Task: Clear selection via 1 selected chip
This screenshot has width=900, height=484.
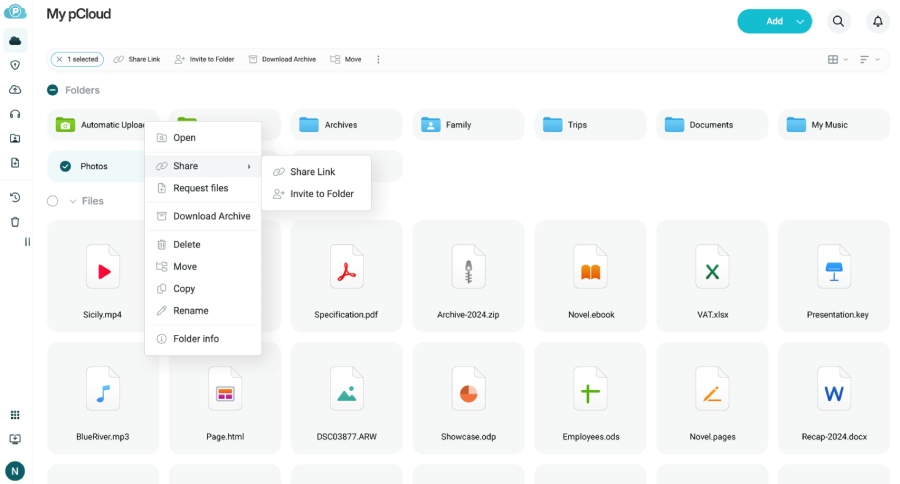Action: click(77, 60)
